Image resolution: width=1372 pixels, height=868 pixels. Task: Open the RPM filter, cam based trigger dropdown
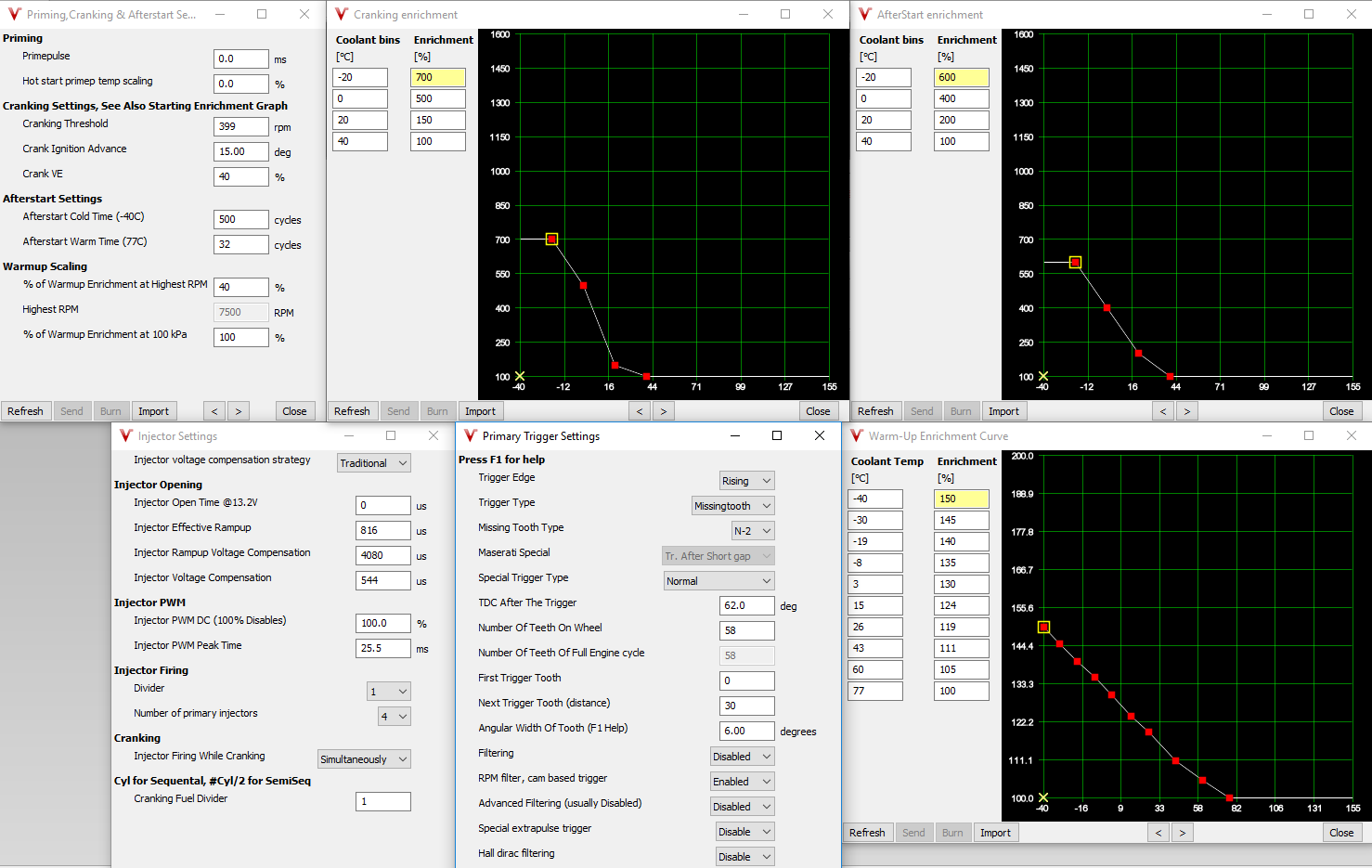tap(742, 782)
